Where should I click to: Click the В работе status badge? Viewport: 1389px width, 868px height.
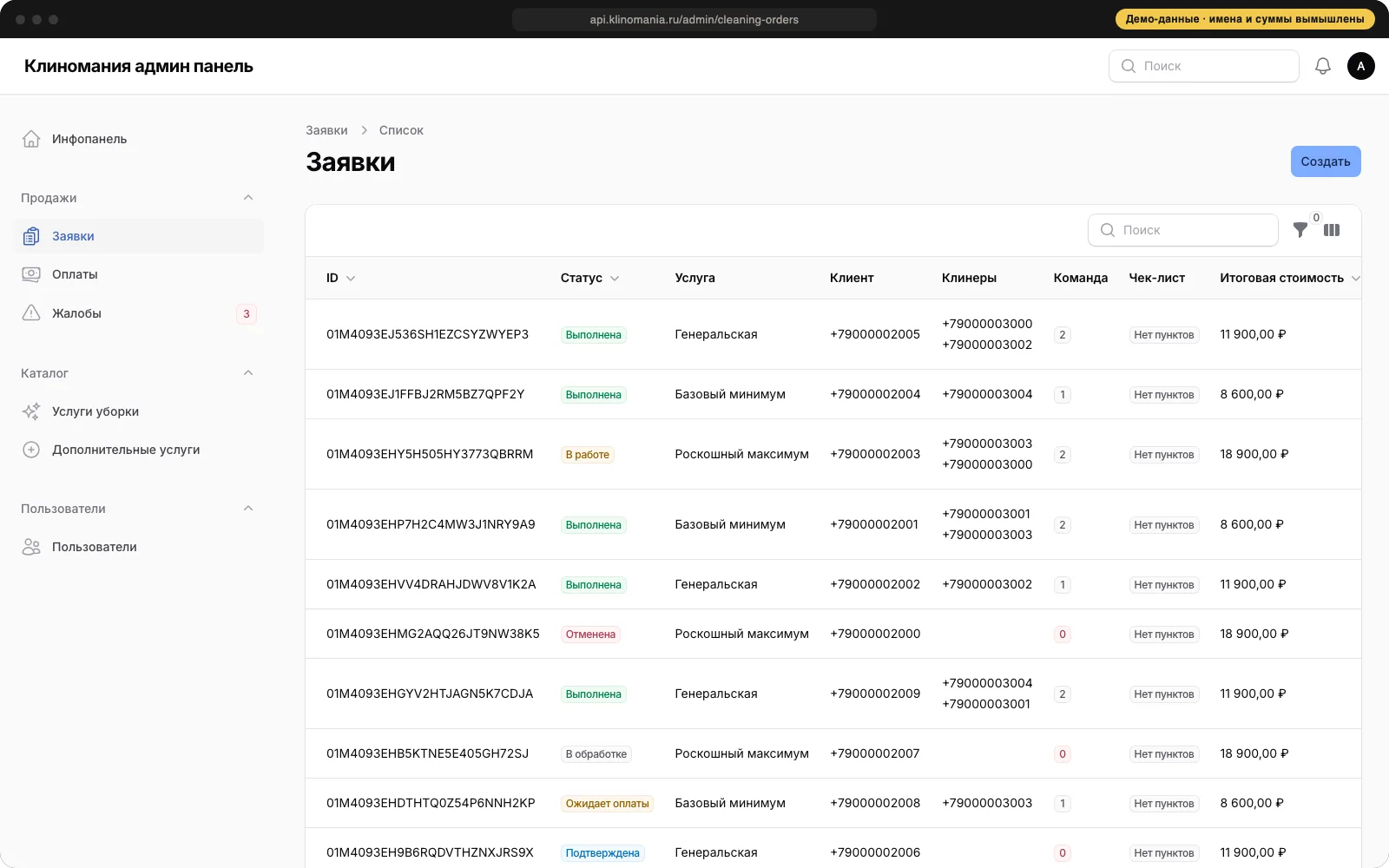tap(587, 454)
